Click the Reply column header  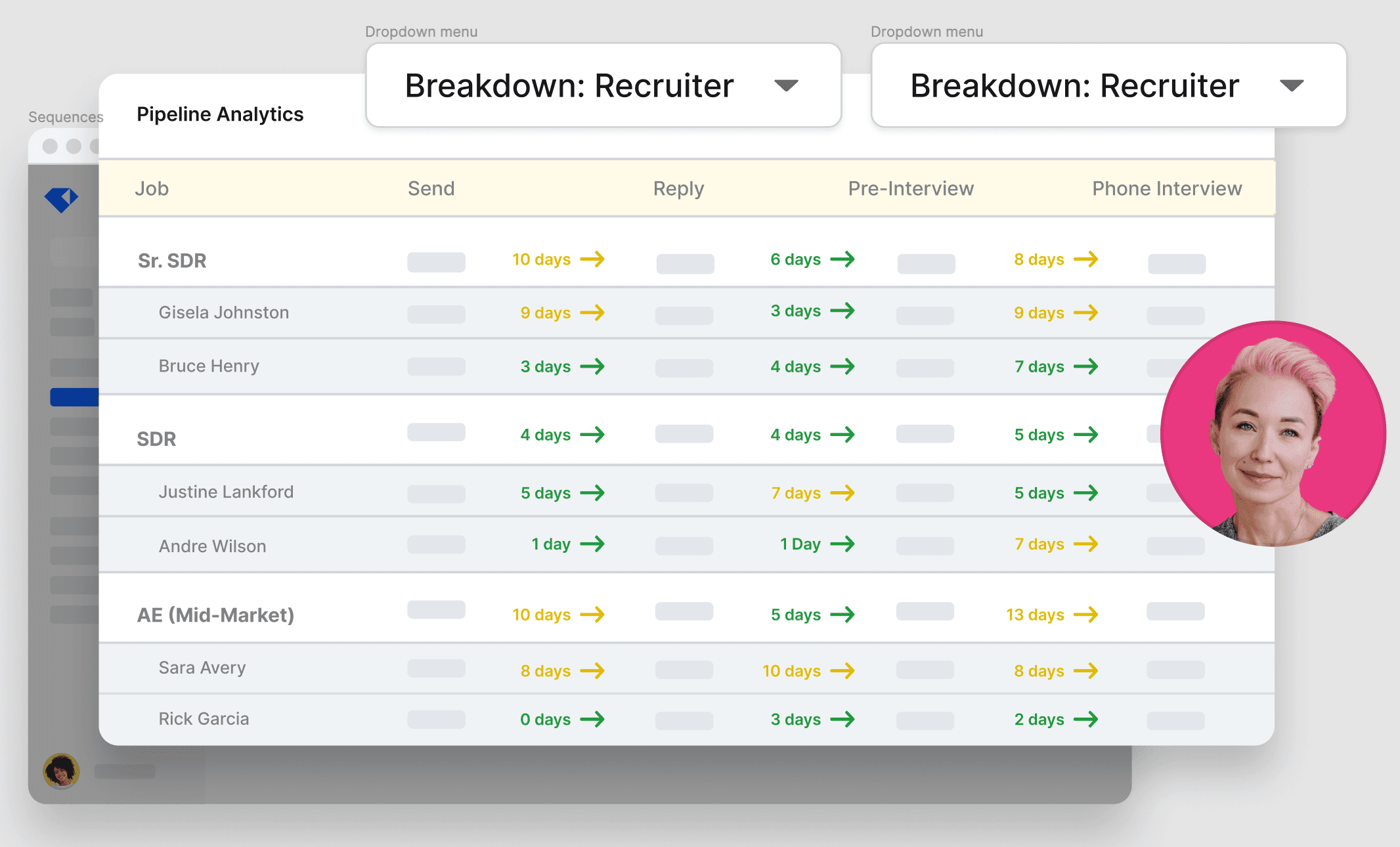[678, 188]
